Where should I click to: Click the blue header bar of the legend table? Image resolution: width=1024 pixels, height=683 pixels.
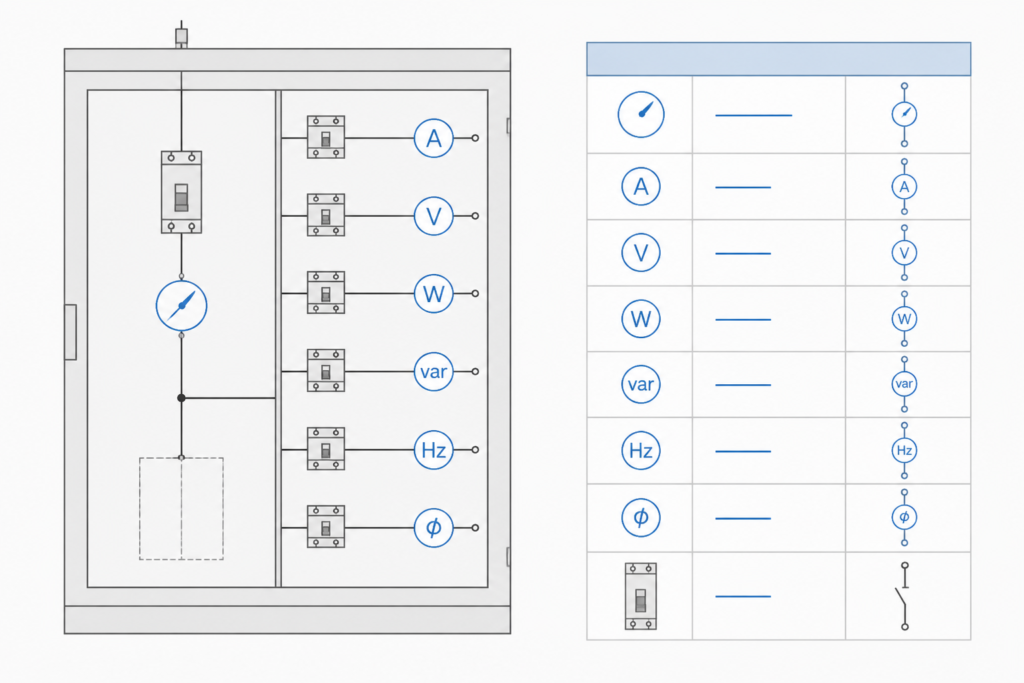click(x=778, y=59)
